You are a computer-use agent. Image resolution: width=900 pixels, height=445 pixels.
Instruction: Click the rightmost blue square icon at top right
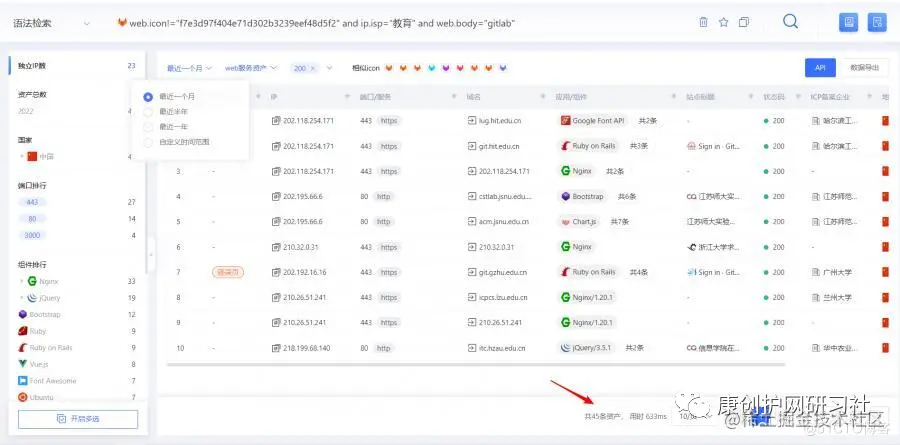pos(877,22)
